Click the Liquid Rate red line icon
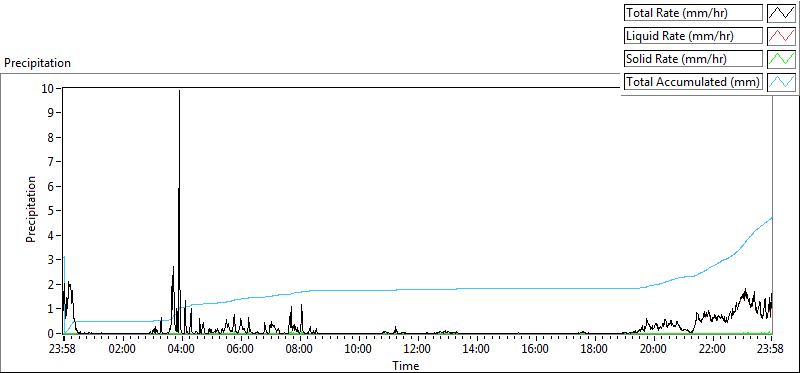Viewport: 800px width, 373px height. point(781,36)
